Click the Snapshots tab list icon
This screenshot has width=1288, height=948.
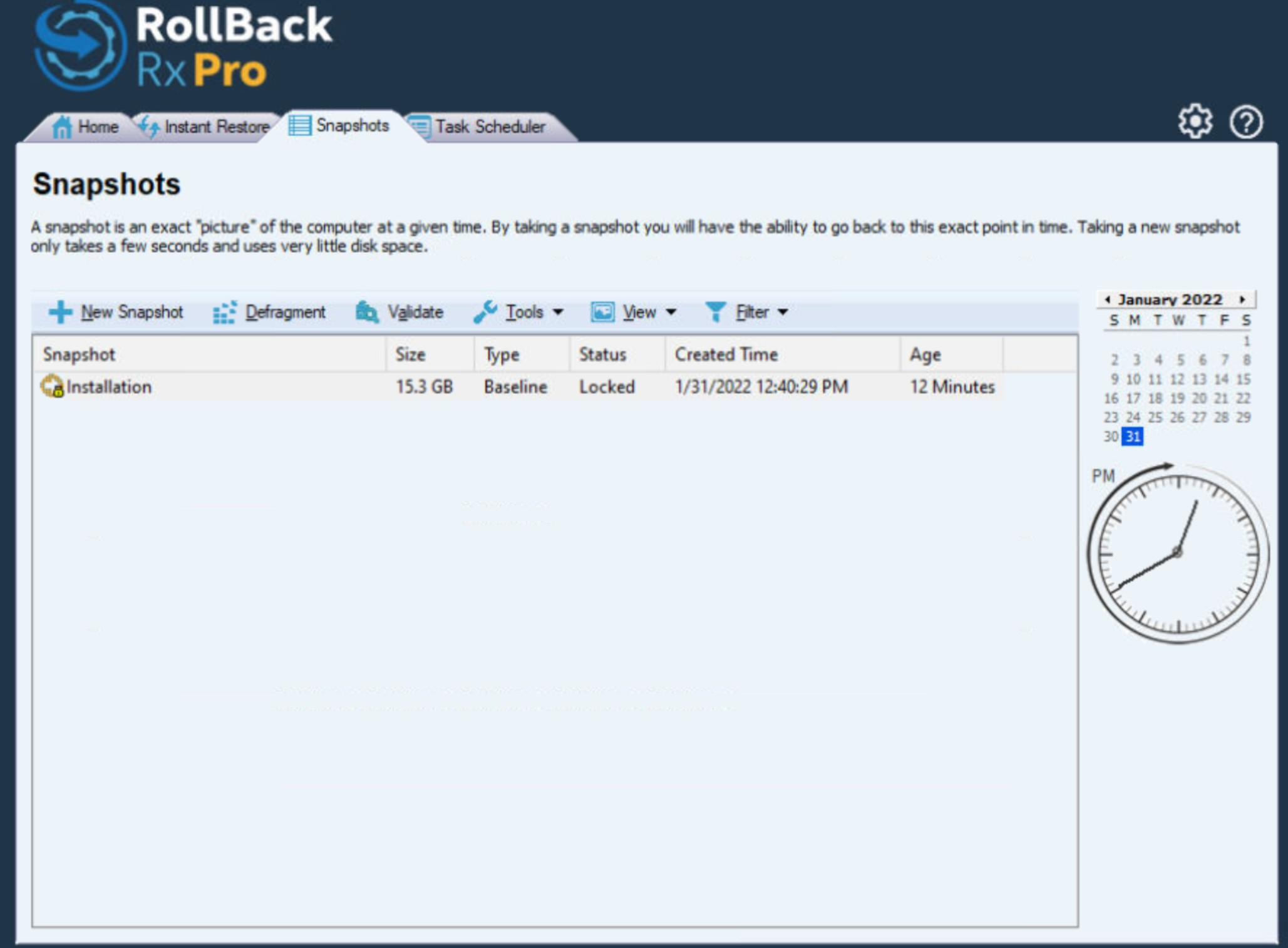point(299,125)
